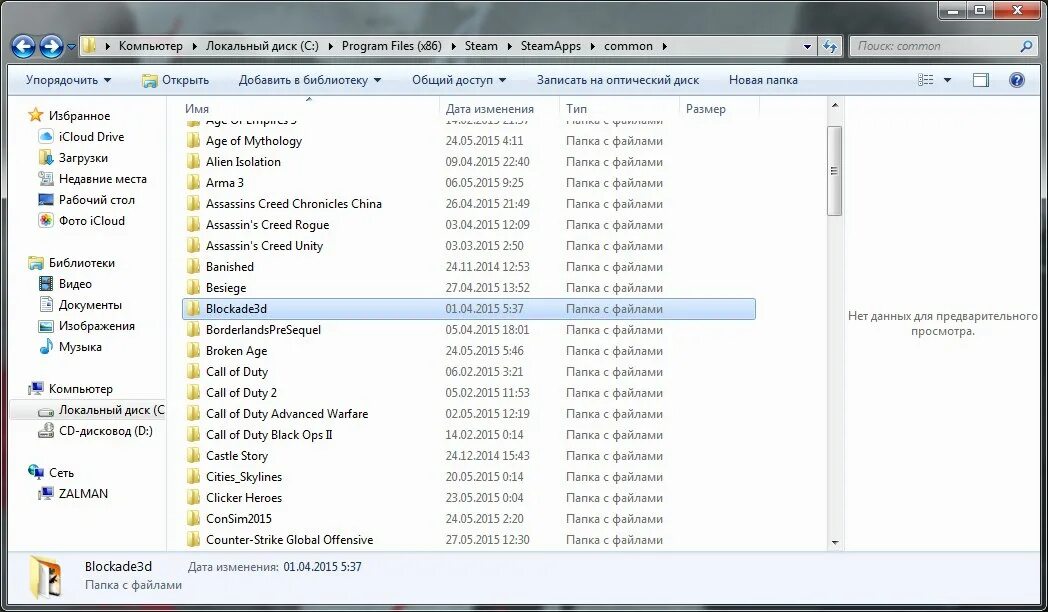Screen dimensions: 1048x612
Task: Go back with the blue Back arrow
Action: pos(23,46)
